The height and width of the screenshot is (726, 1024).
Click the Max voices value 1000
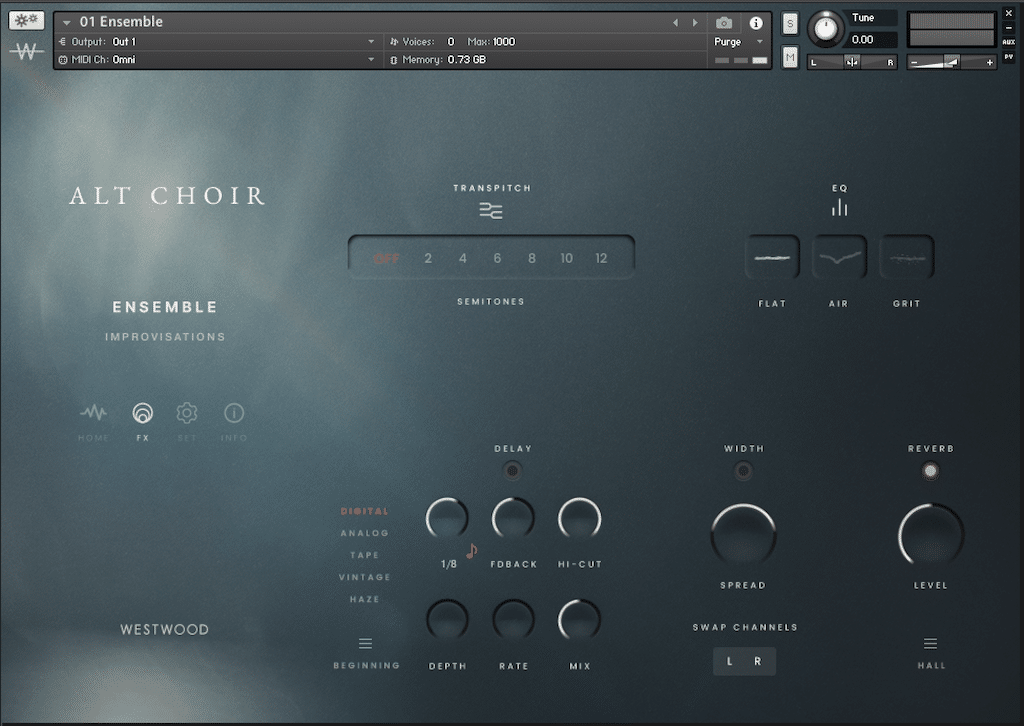pos(504,42)
